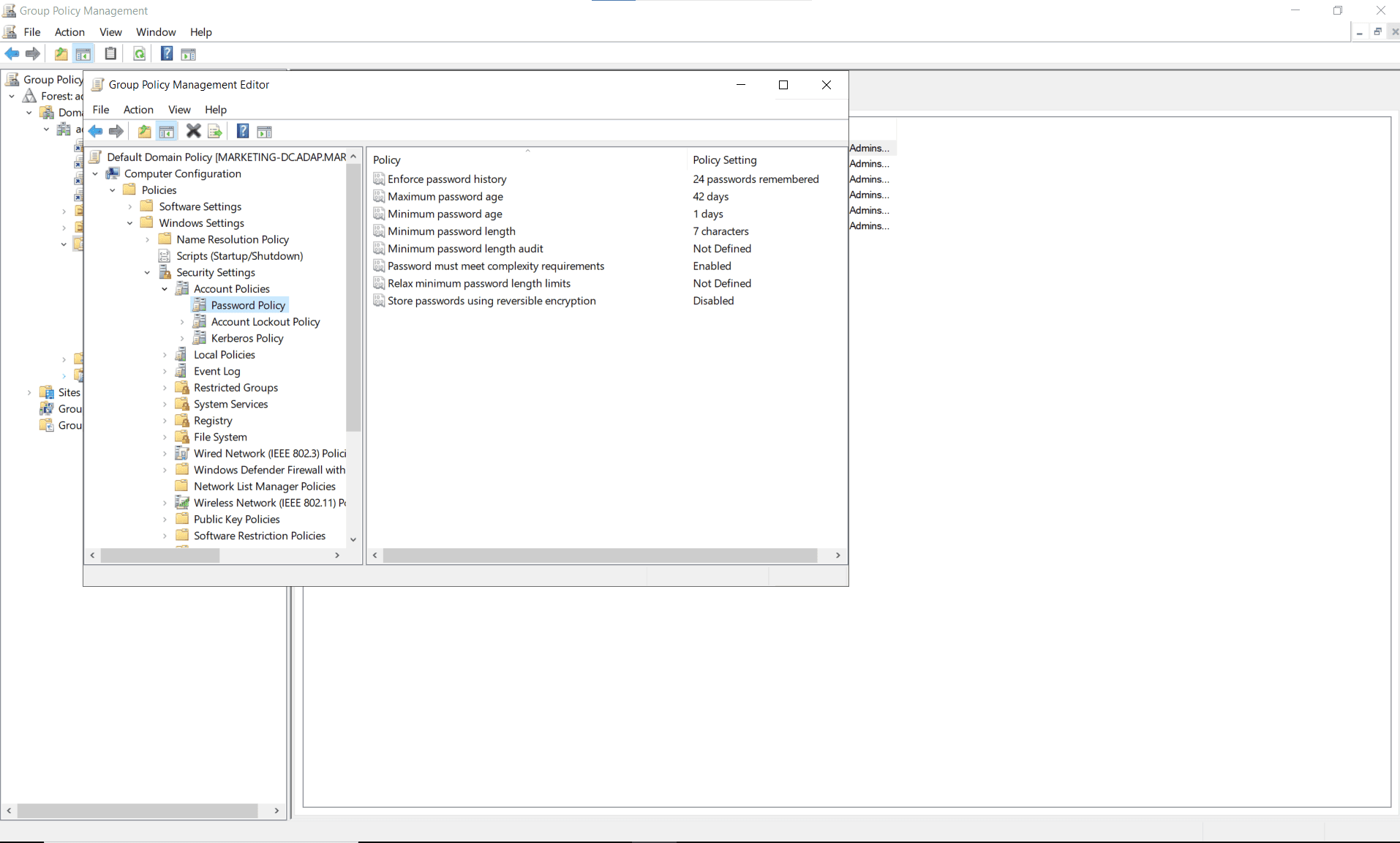This screenshot has height=843, width=1400.
Task: Click the policy list horizontal scrollbar thumb
Action: 600,555
